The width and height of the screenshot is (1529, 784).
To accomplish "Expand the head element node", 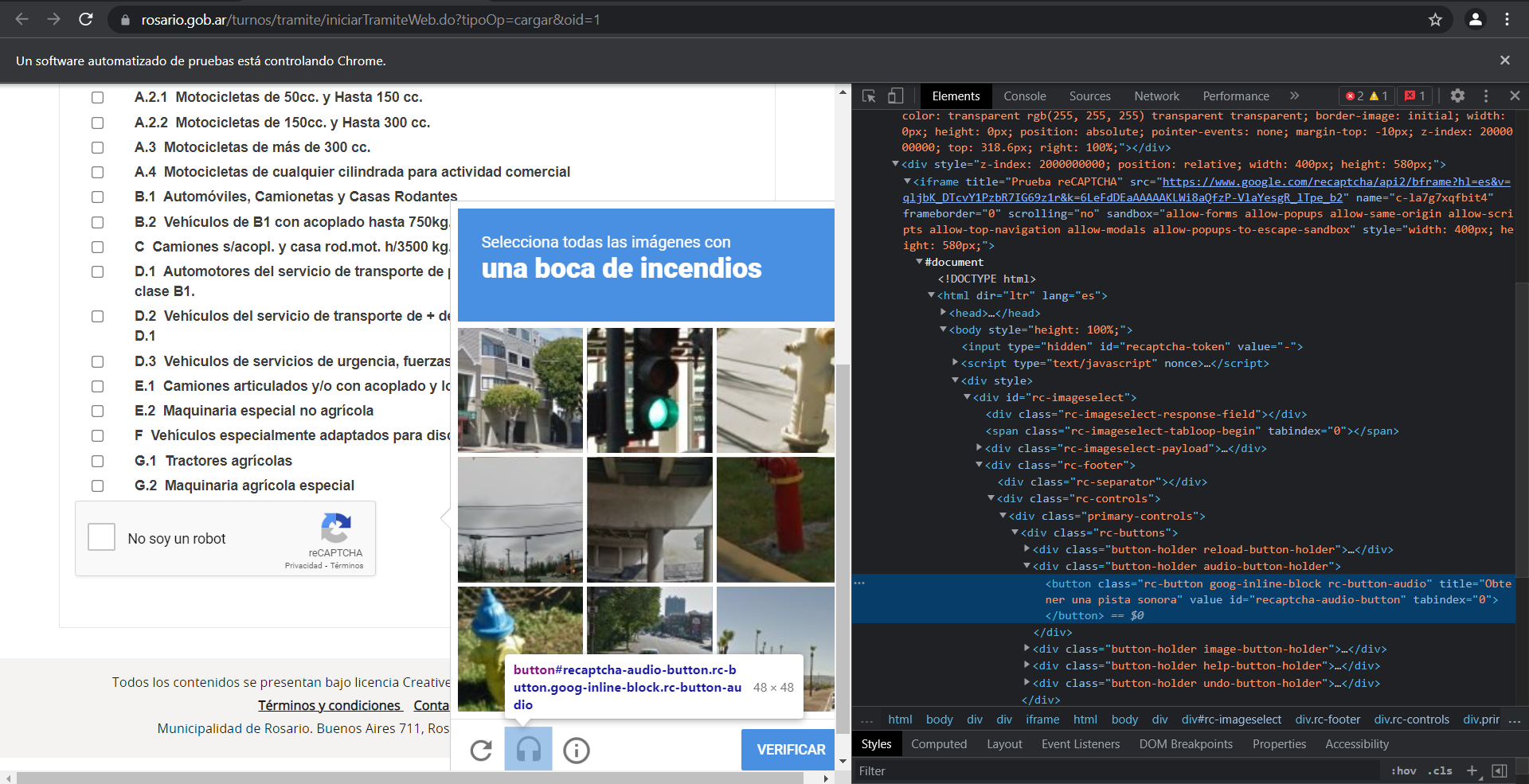I will coord(944,313).
